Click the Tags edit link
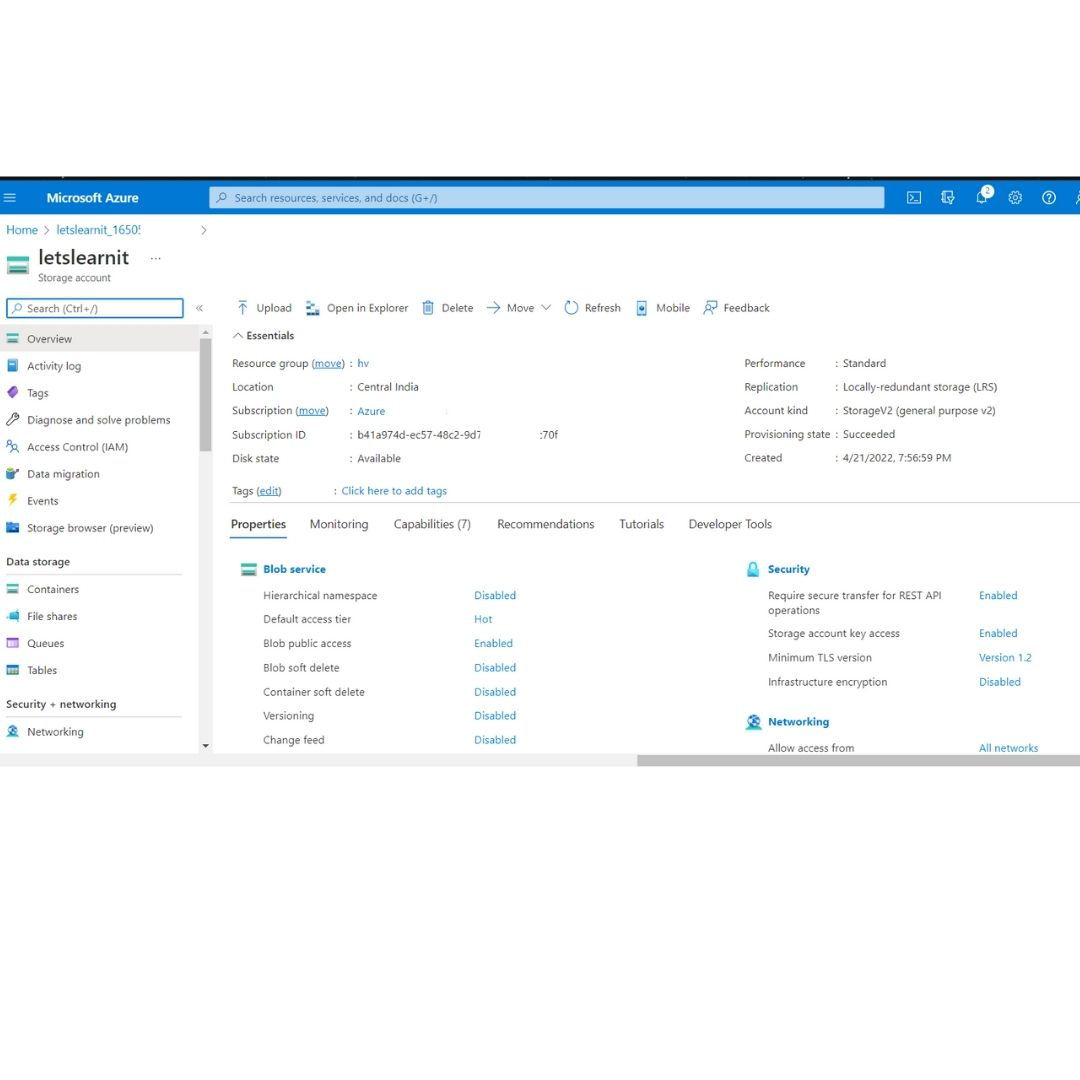This screenshot has width=1080, height=1080. [x=269, y=491]
